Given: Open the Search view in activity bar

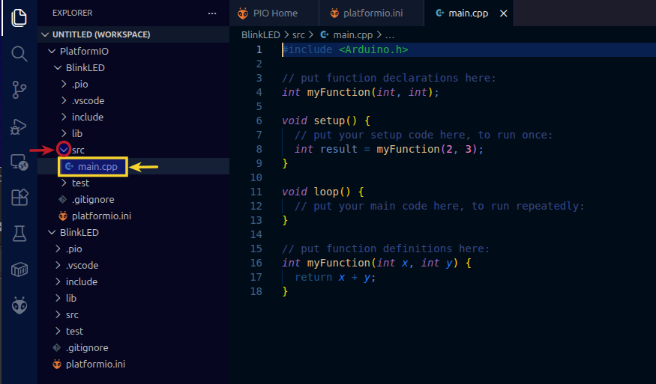Looking at the screenshot, I should pos(19,54).
